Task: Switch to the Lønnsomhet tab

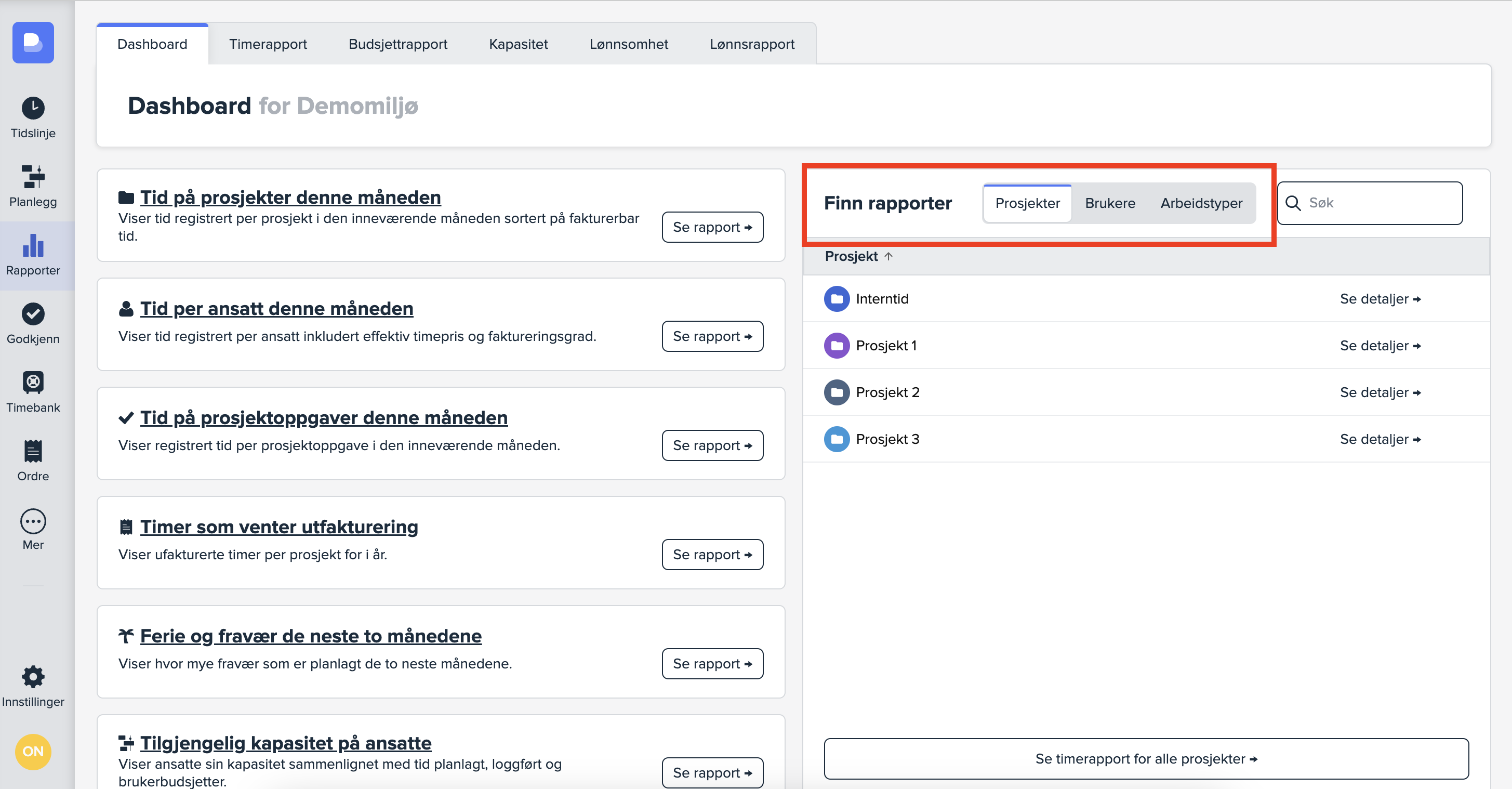Action: click(x=628, y=44)
